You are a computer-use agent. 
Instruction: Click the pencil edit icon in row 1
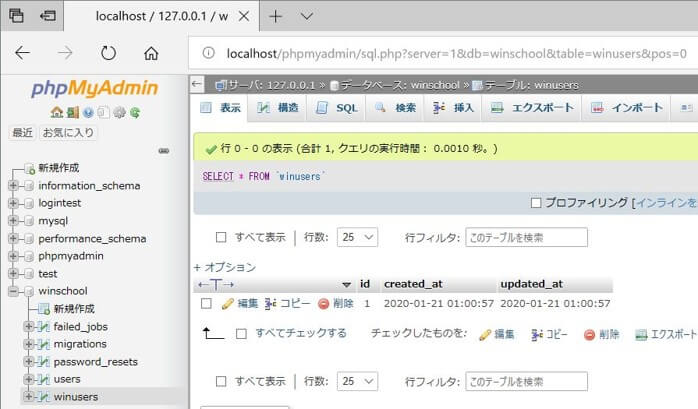[227, 304]
